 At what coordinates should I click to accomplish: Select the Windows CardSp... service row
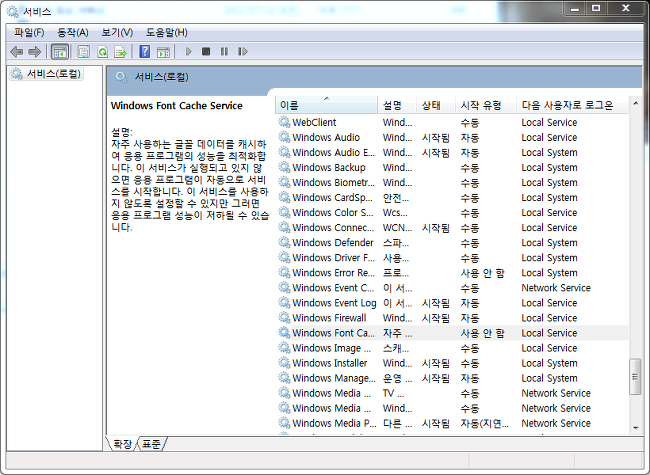[452, 197]
